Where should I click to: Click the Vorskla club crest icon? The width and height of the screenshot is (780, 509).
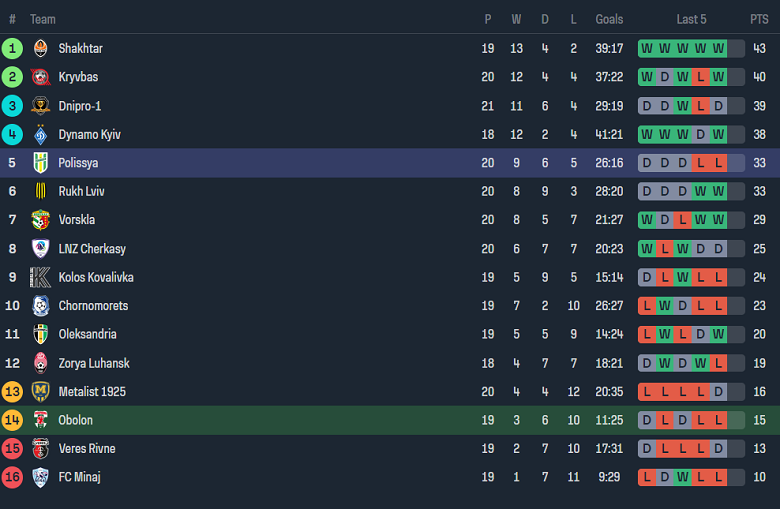tap(41, 220)
